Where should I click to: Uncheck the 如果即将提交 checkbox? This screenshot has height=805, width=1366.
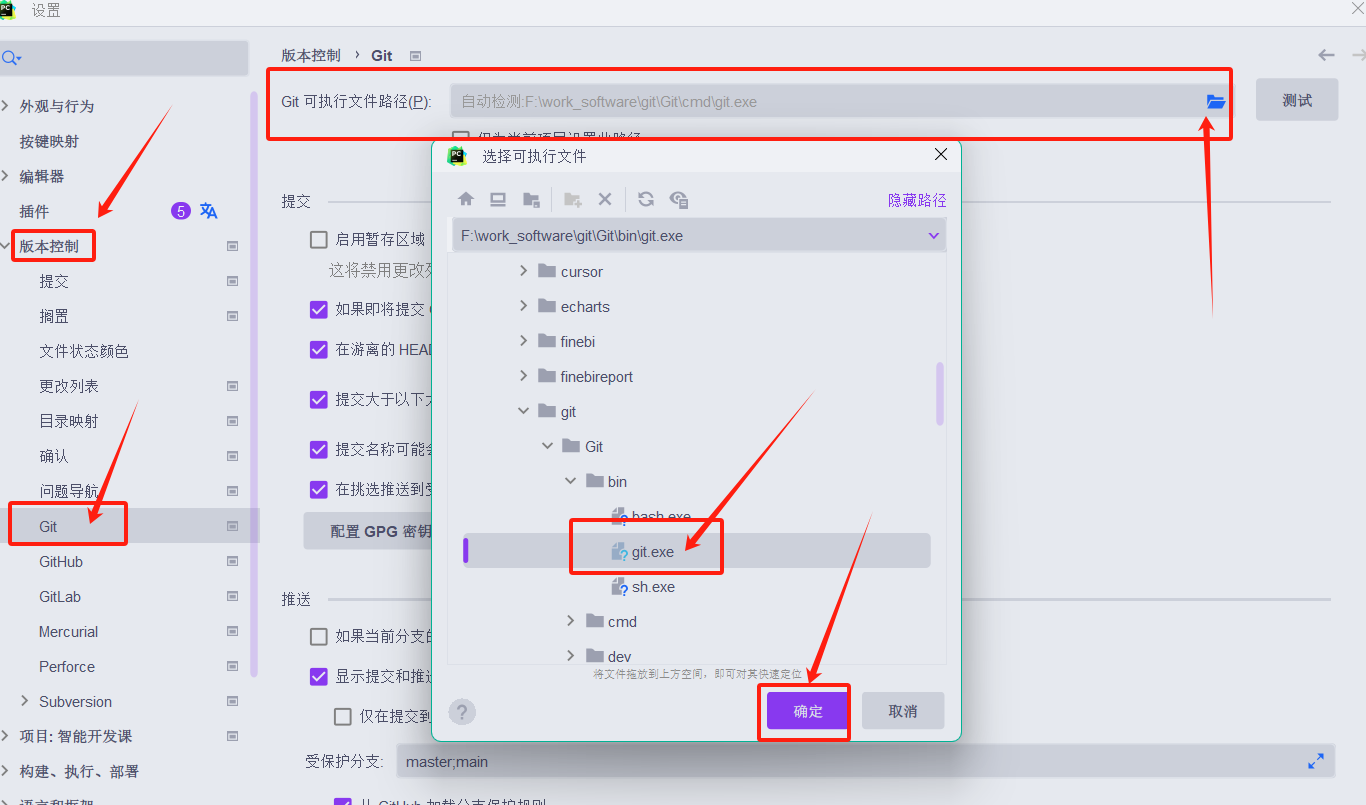(319, 309)
